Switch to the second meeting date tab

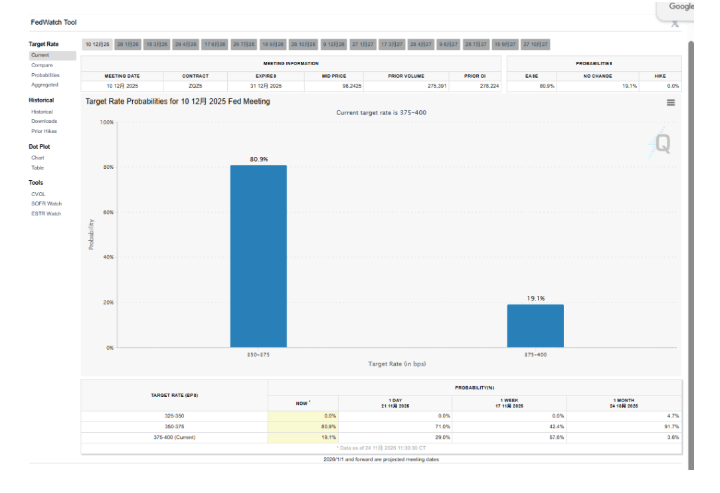[x=127, y=44]
